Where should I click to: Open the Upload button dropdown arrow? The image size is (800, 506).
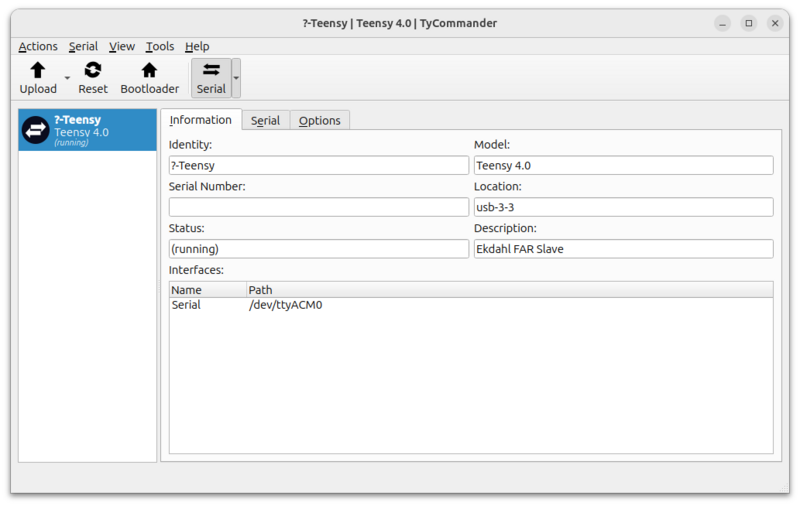pos(67,78)
